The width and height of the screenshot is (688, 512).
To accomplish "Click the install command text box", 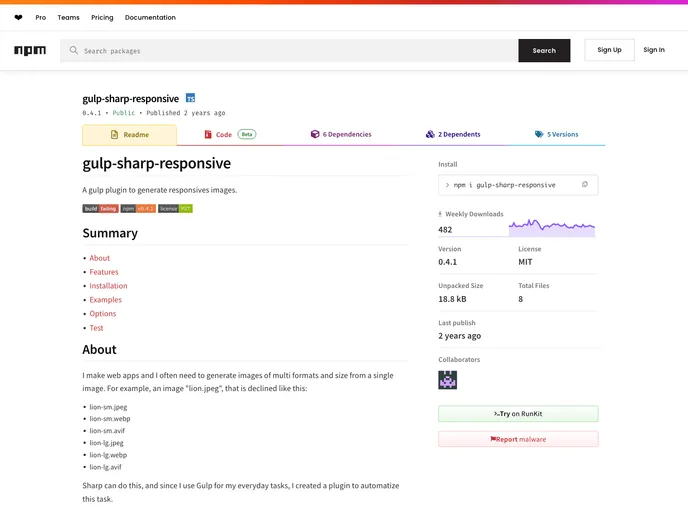I will 518,185.
